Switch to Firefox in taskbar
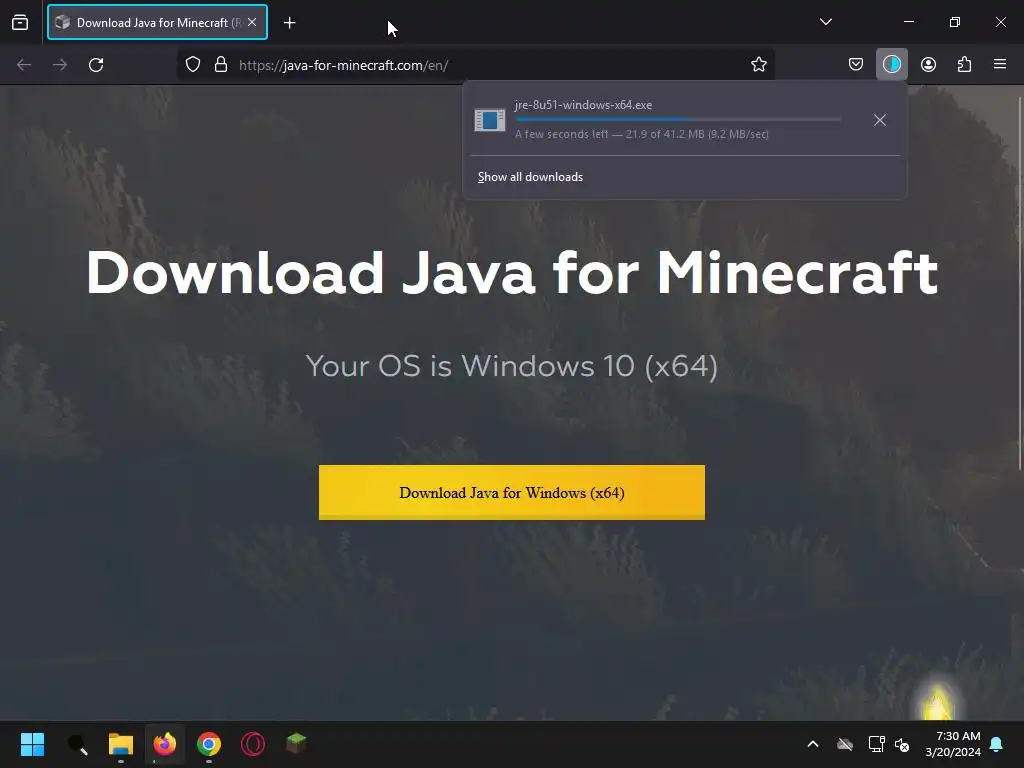The height and width of the screenshot is (768, 1024). (x=165, y=744)
